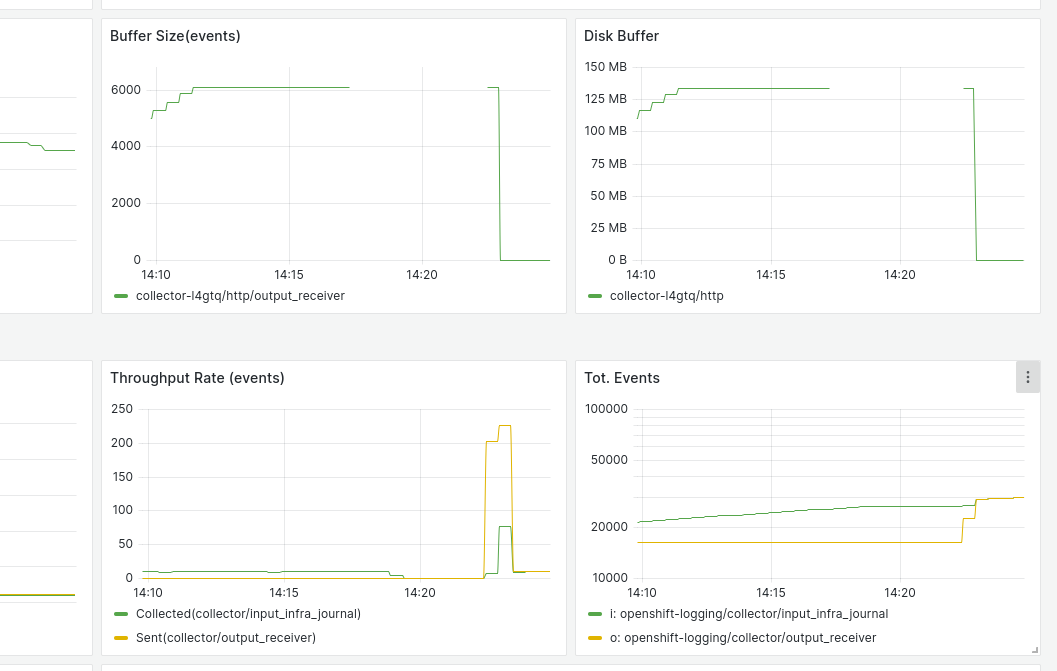1057x671 pixels.
Task: Open the yellow swatch beside the Sent legend
Action: click(122, 638)
